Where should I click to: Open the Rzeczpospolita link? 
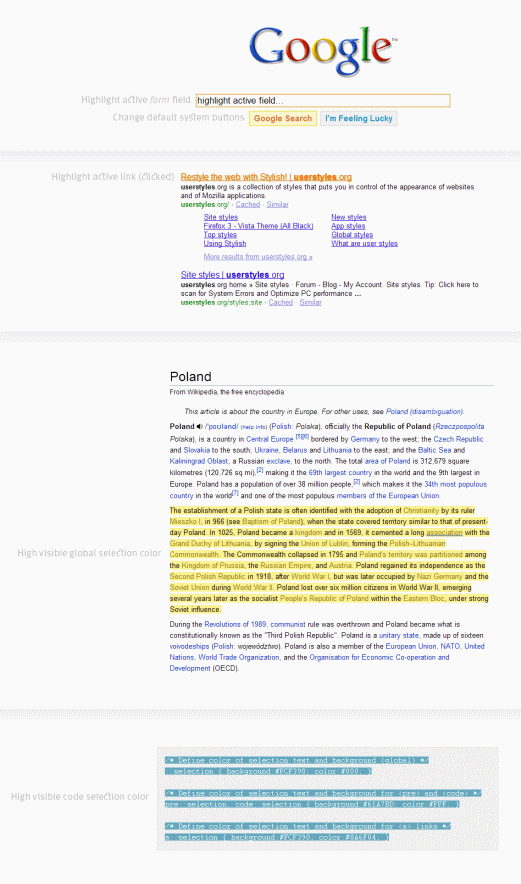tap(460, 427)
